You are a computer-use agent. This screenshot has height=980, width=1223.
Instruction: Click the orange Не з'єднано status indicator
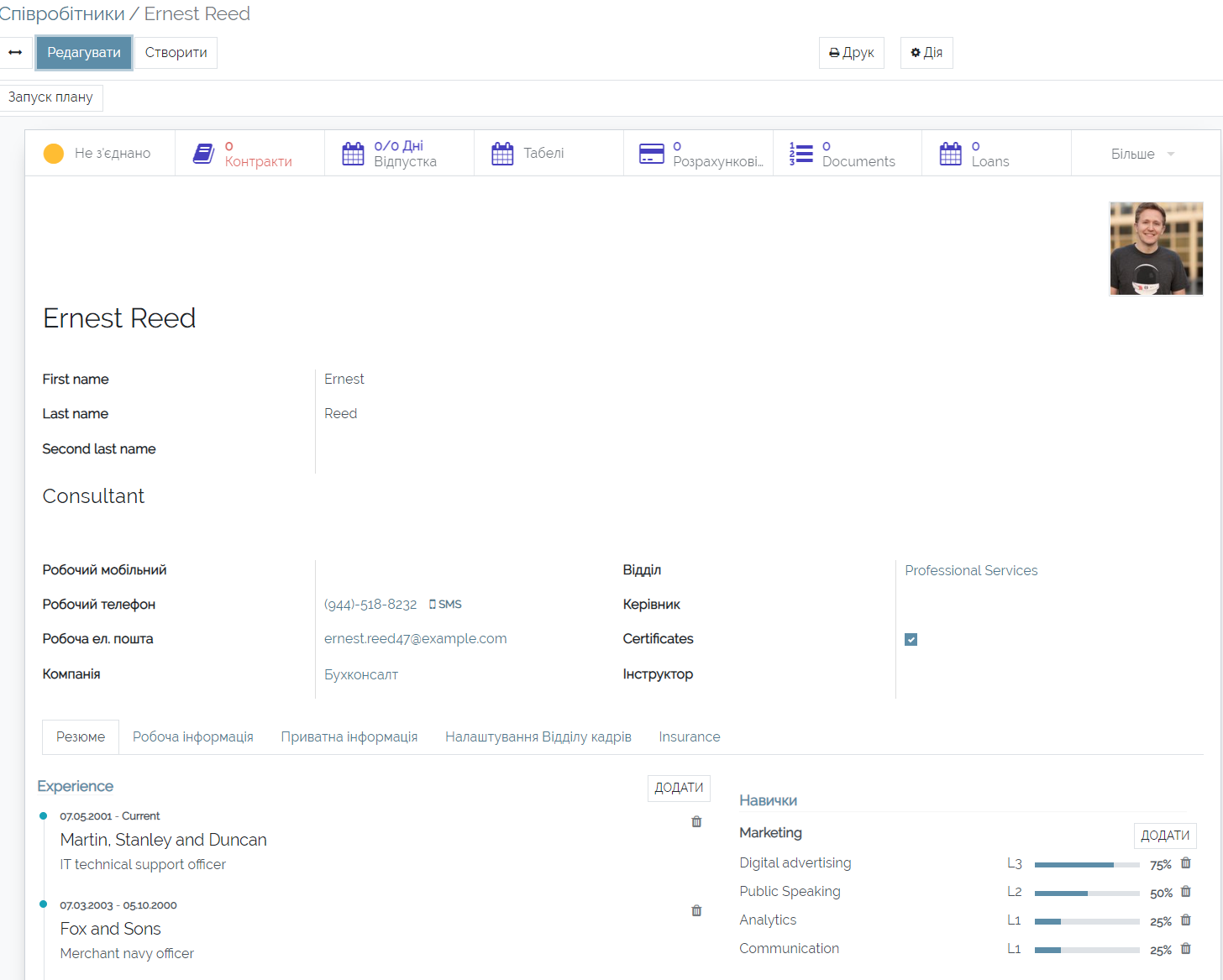(100, 153)
